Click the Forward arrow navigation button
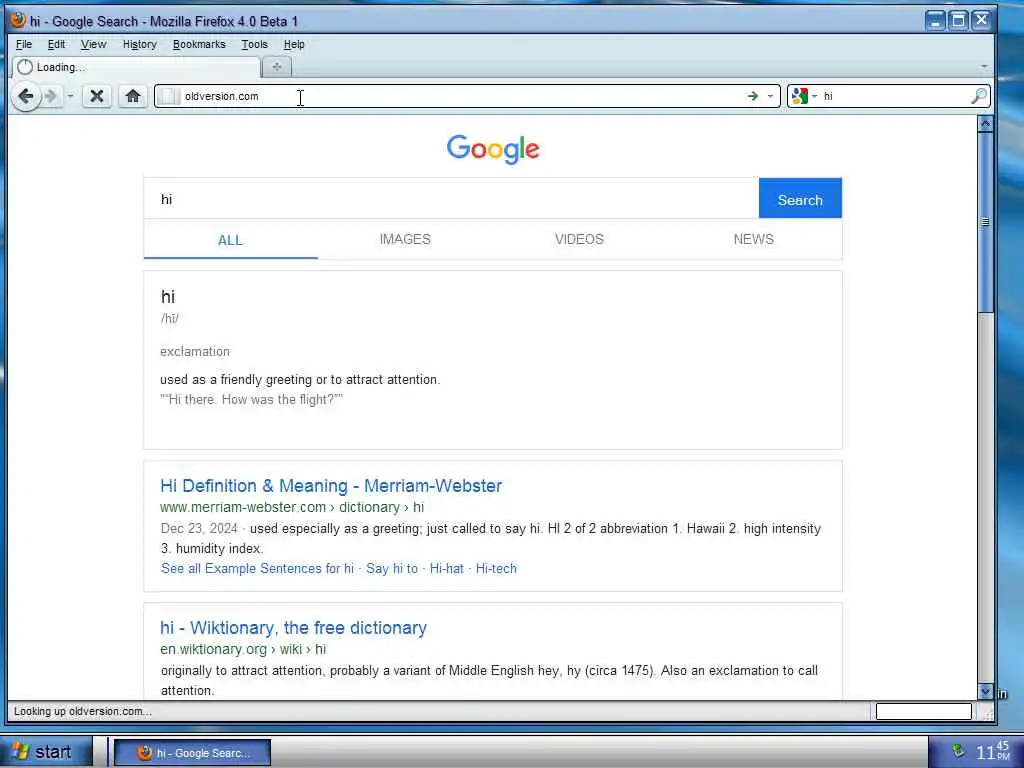The width and height of the screenshot is (1024, 768). point(51,97)
